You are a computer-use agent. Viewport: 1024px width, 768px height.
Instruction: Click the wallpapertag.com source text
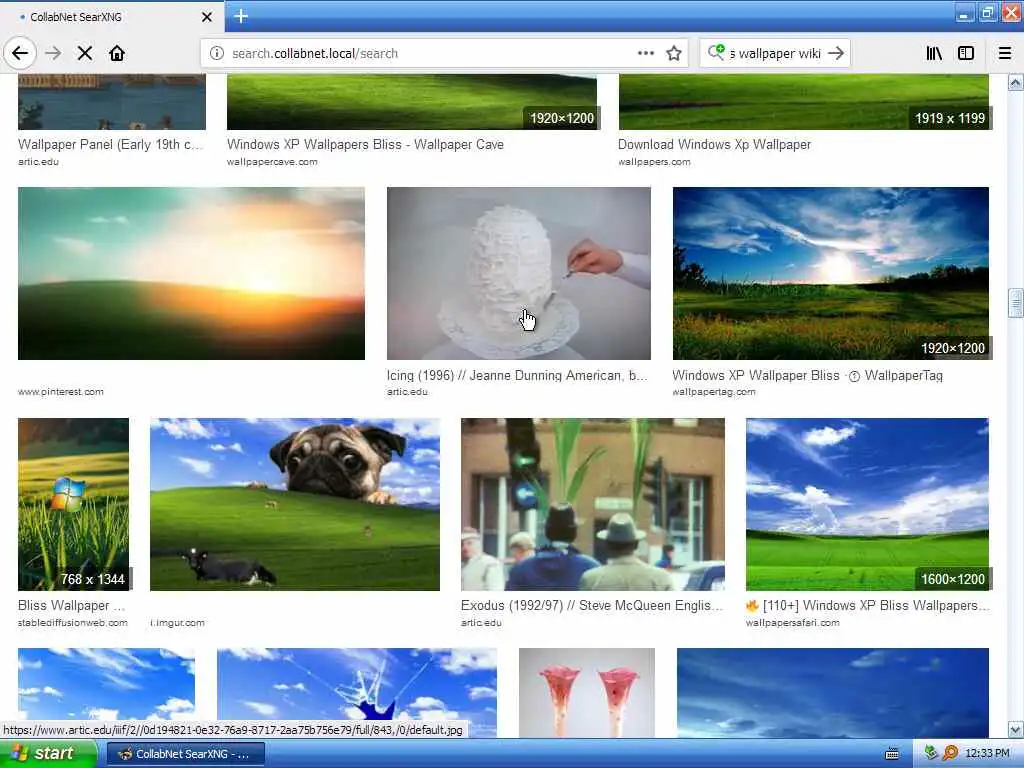[x=714, y=392]
